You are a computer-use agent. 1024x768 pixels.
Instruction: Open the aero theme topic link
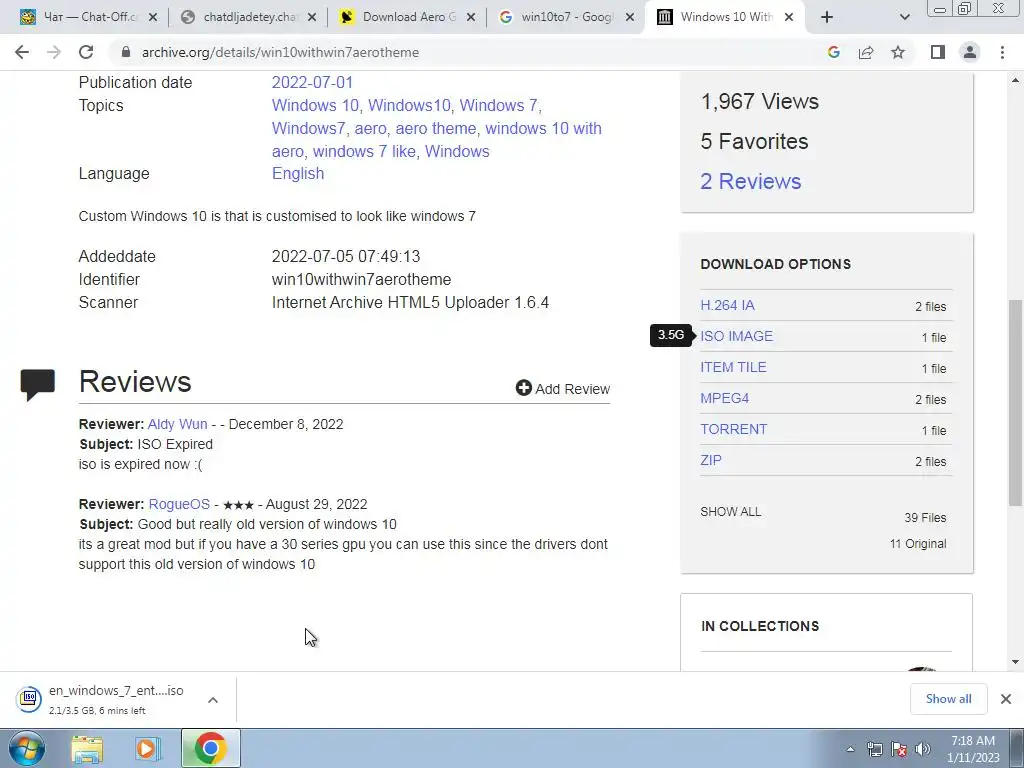click(436, 128)
